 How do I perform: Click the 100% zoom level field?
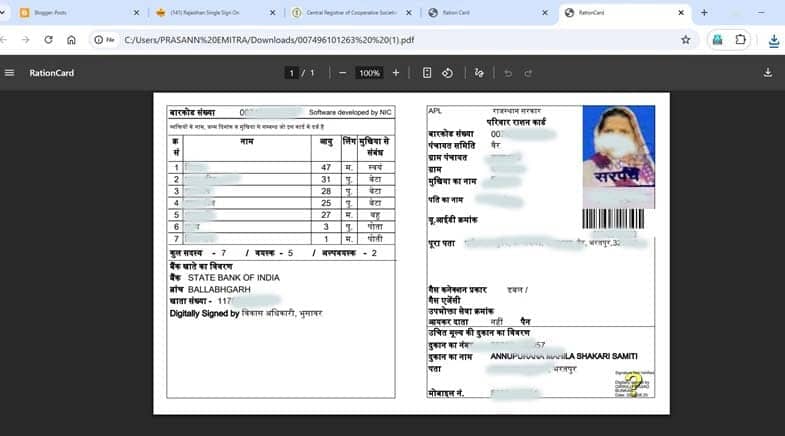pos(369,73)
